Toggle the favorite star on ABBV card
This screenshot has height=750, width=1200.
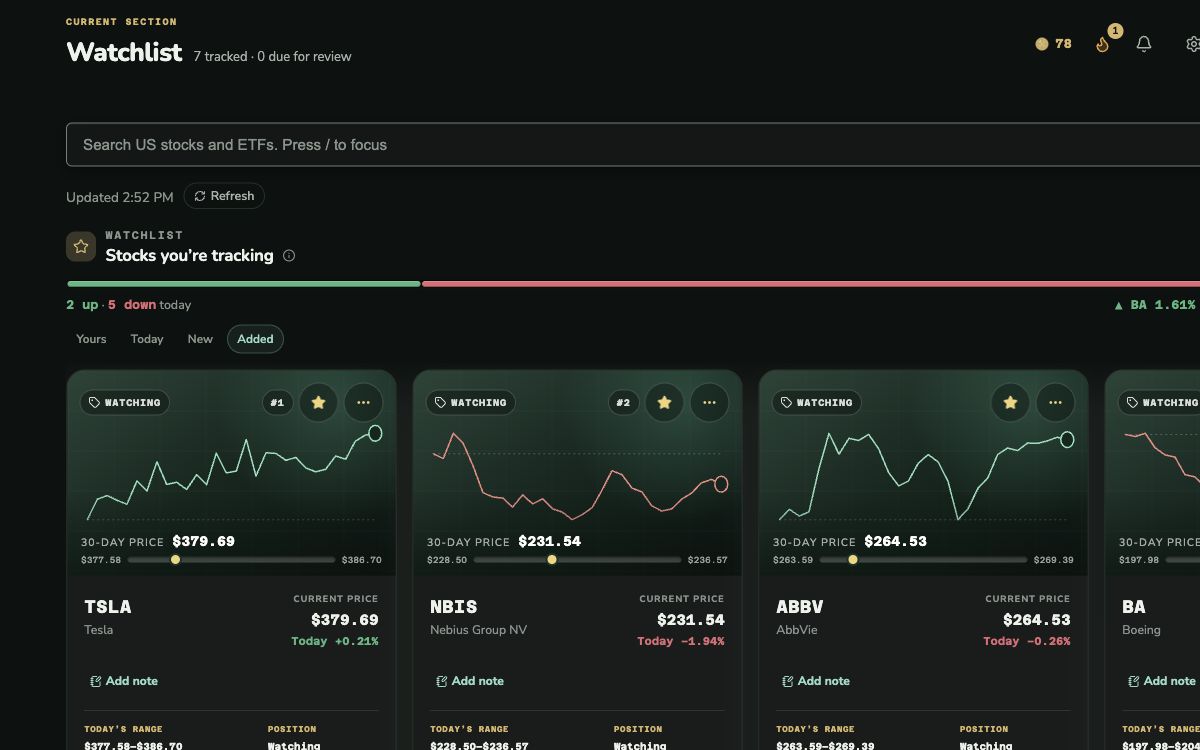(x=1011, y=402)
